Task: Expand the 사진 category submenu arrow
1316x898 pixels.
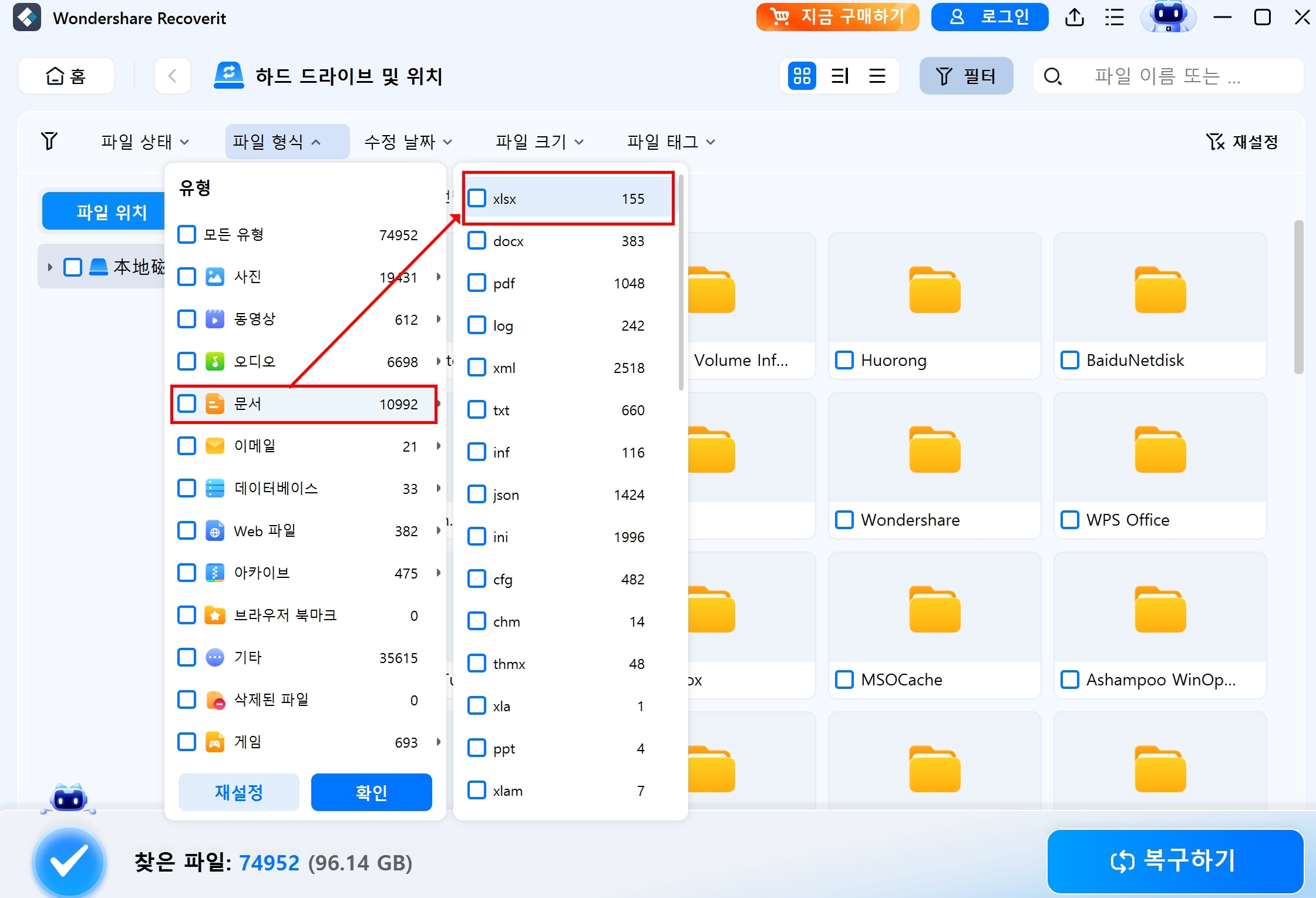Action: [x=439, y=277]
